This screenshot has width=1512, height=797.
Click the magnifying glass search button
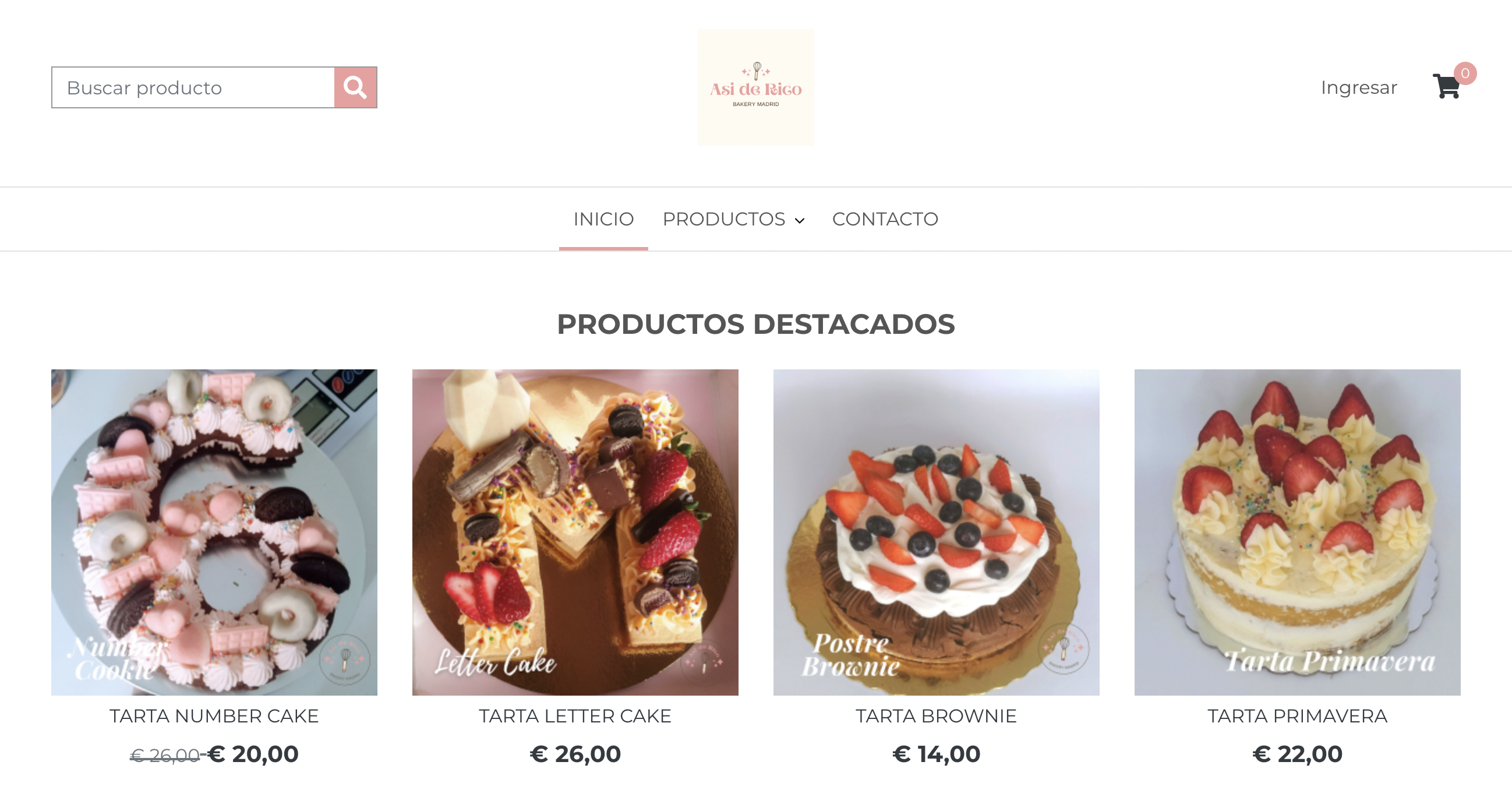click(355, 87)
